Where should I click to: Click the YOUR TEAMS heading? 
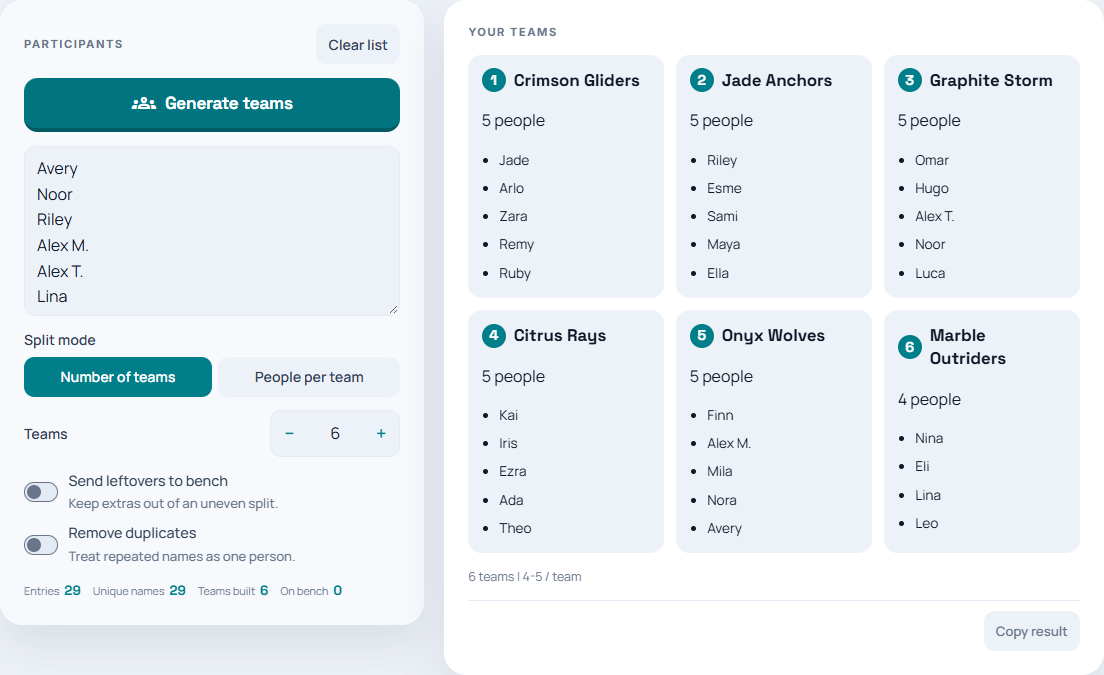[x=513, y=32]
